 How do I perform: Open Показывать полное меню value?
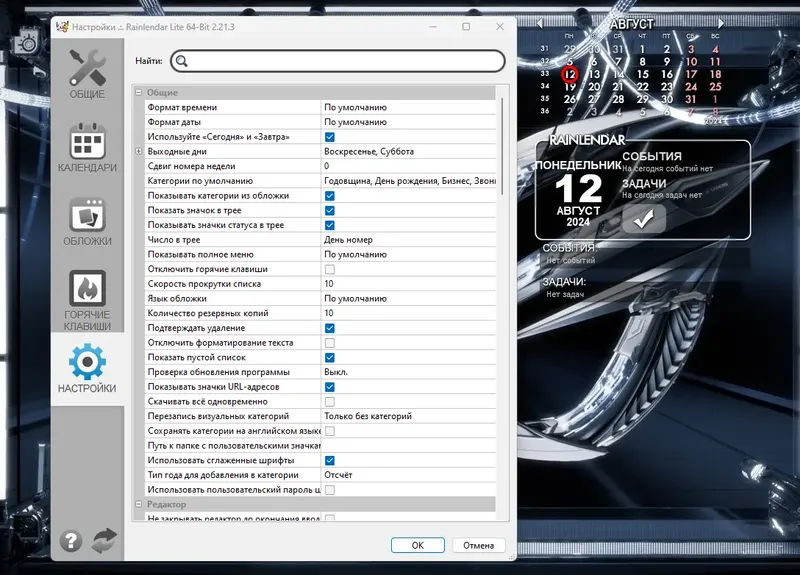tap(409, 254)
